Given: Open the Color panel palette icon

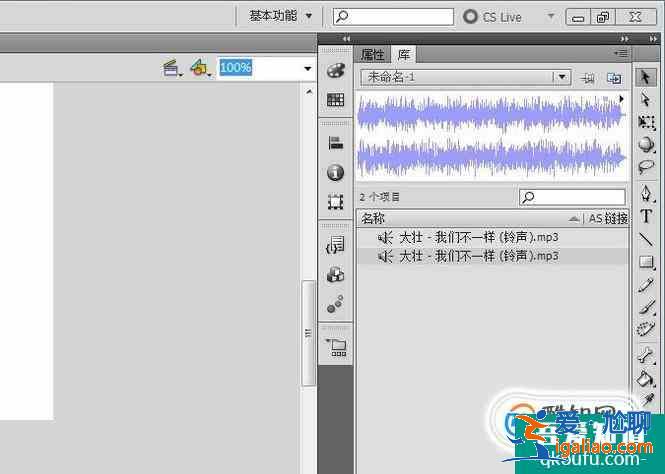Looking at the screenshot, I should [x=335, y=70].
